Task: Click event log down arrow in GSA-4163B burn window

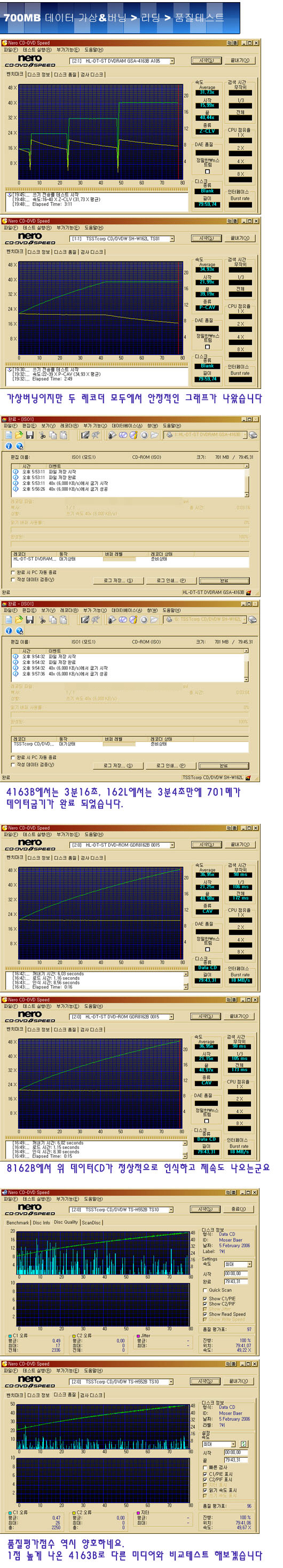Action: [x=247, y=495]
